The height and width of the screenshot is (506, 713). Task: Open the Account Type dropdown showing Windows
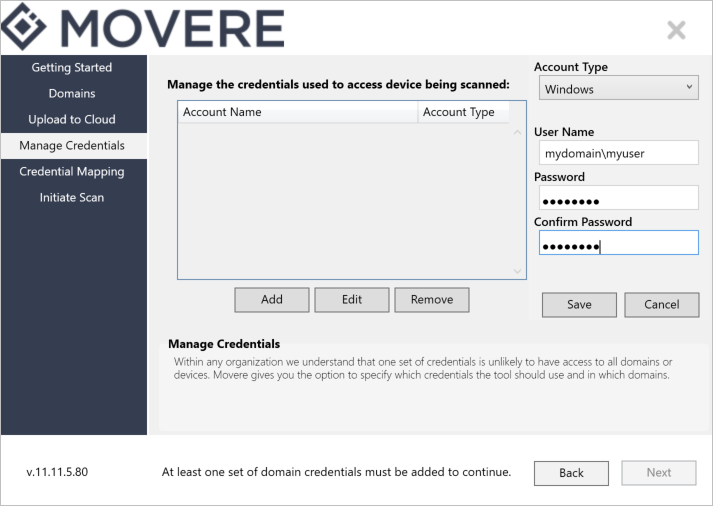(x=618, y=88)
